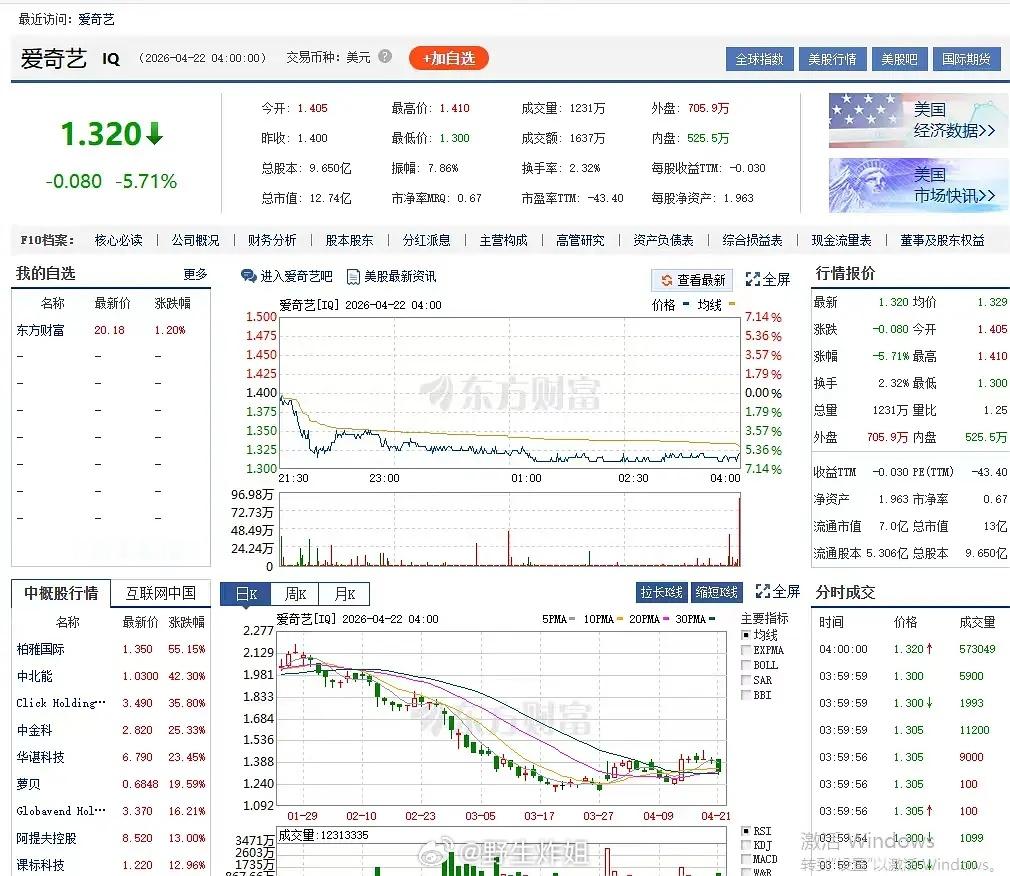The image size is (1010, 876).
Task: Select 中金科 in the stock list
Action: tap(34, 730)
